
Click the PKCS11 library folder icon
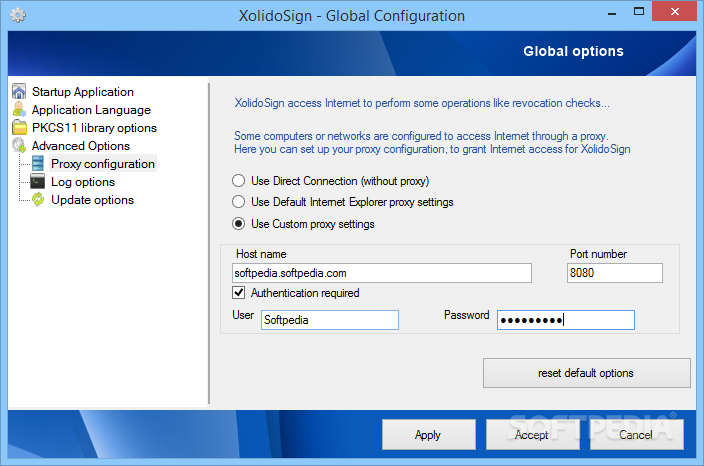point(19,127)
